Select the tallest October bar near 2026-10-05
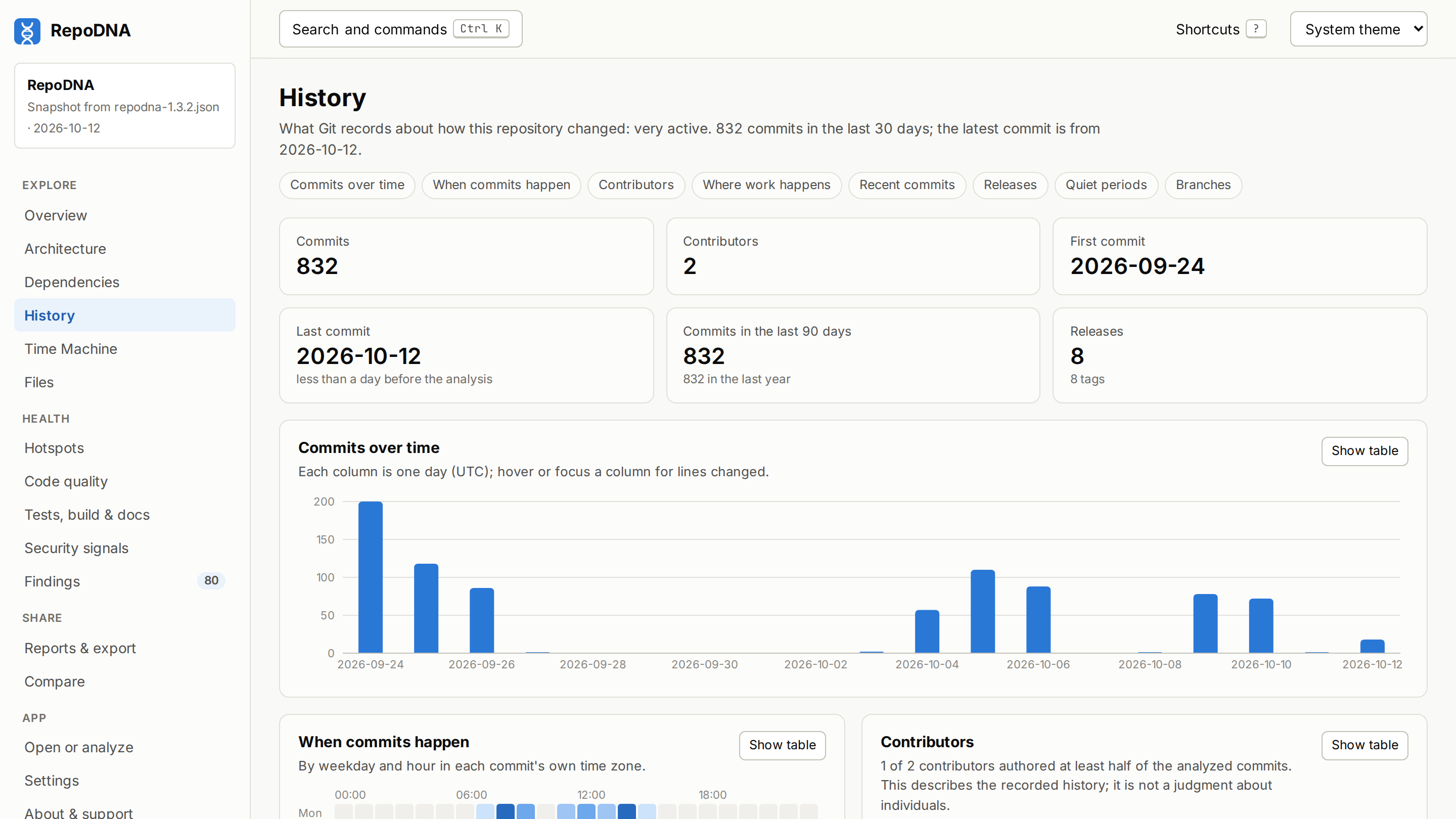1456x819 pixels. tap(983, 612)
